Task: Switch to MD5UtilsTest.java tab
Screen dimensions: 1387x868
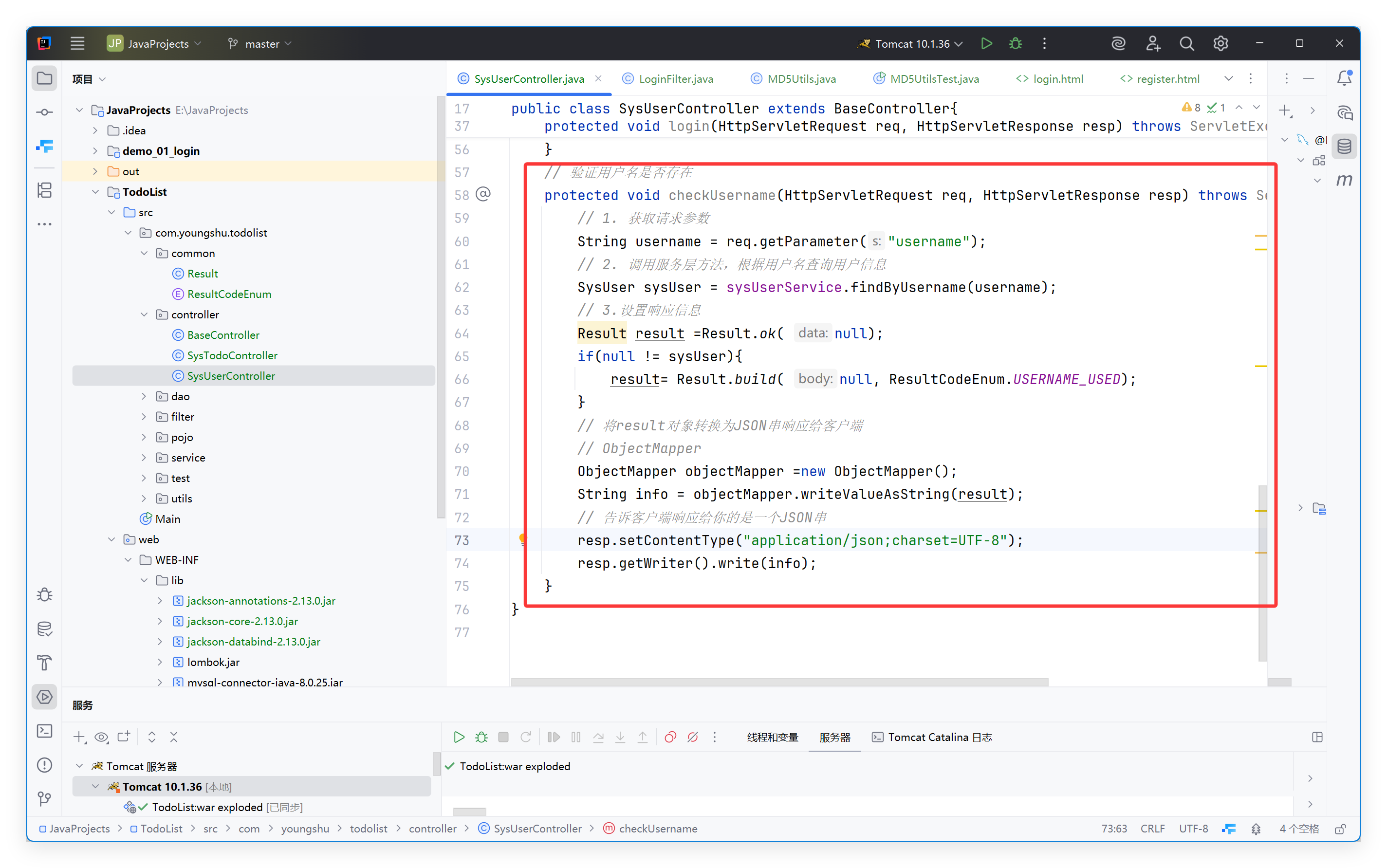Action: pos(926,79)
